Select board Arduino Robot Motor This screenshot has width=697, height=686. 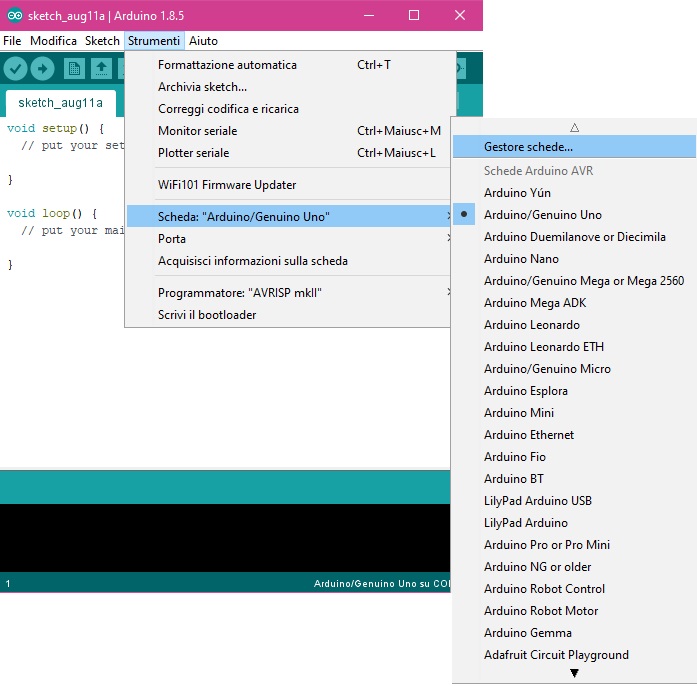tap(574, 611)
